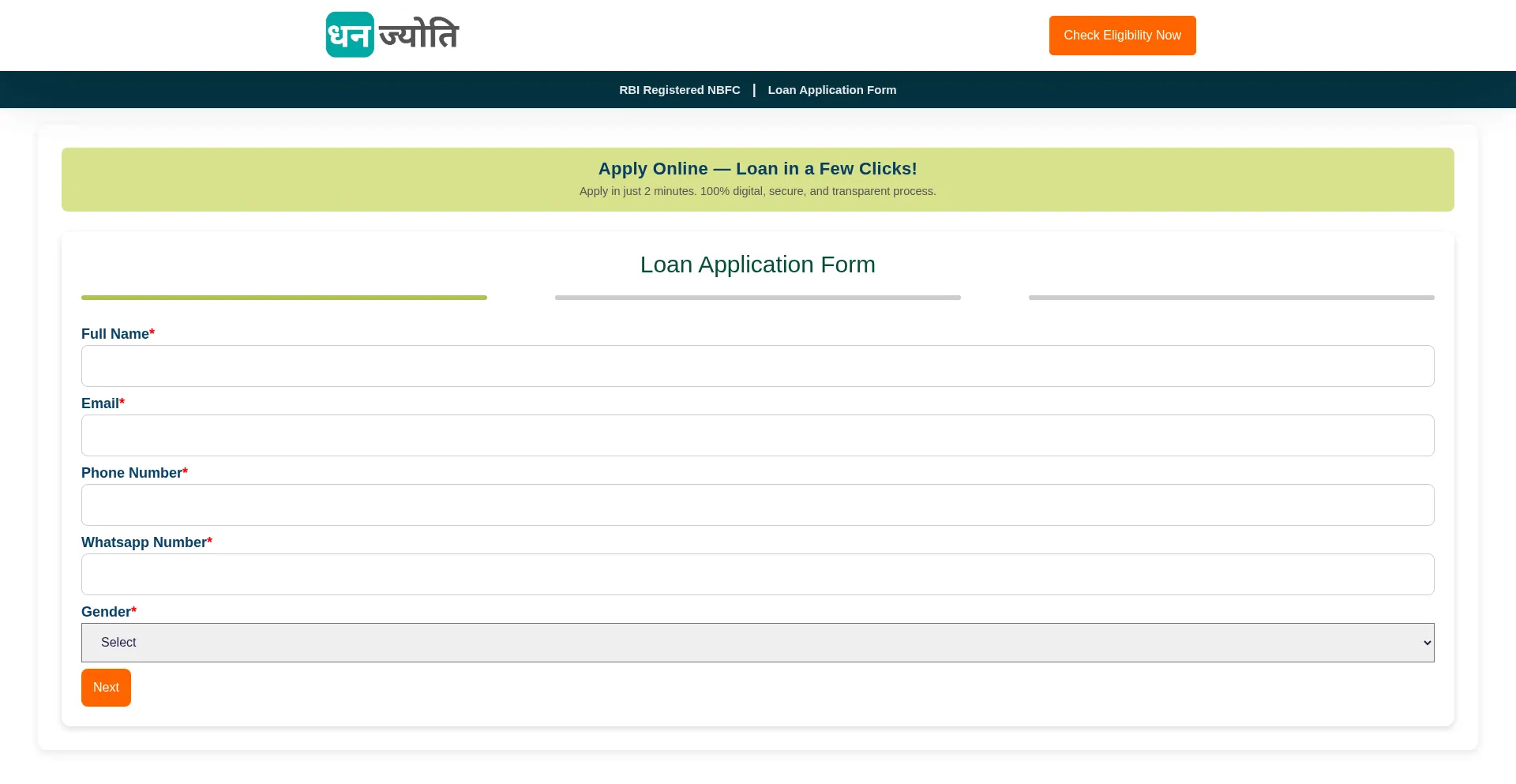Click the Email field label

100,403
